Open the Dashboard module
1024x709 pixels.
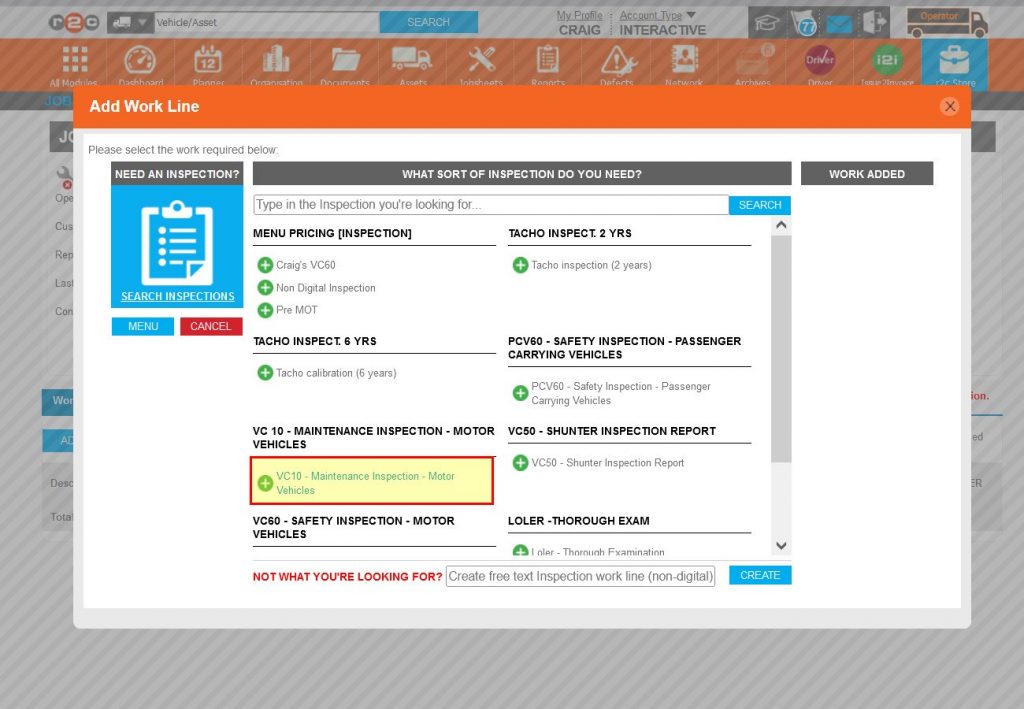click(x=140, y=62)
